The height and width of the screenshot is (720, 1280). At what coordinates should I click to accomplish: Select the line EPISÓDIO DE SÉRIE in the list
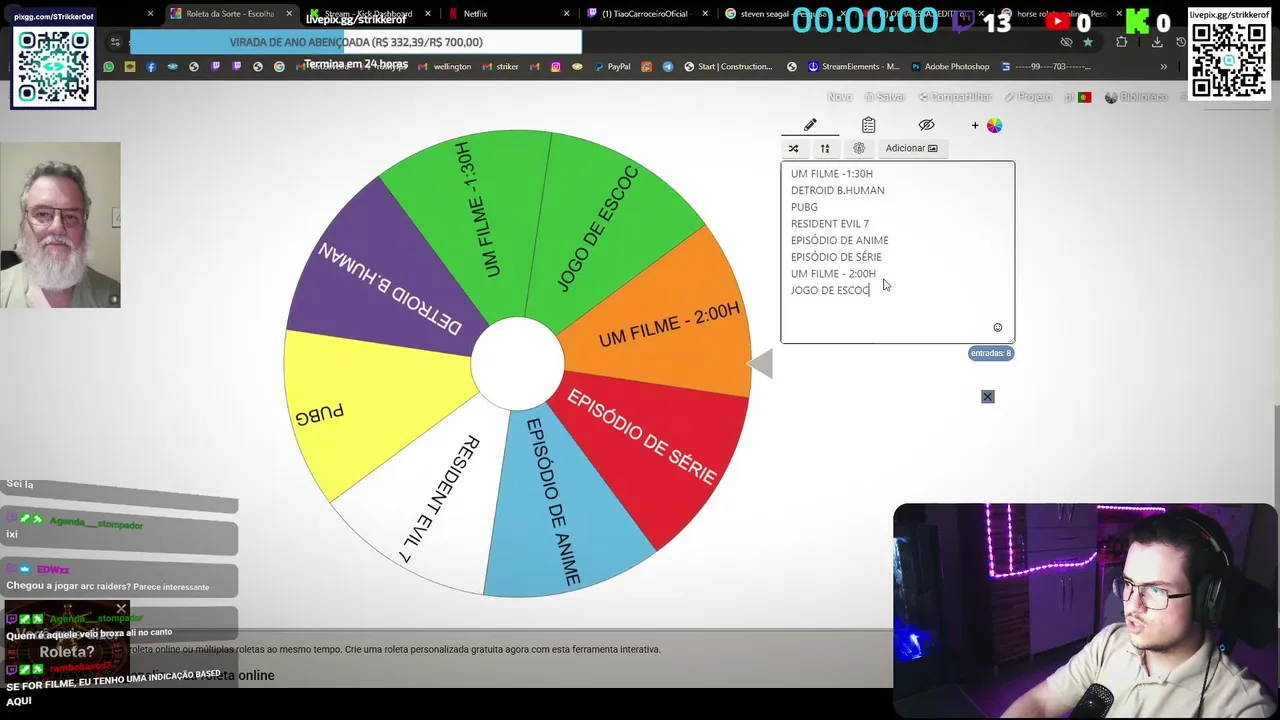tap(836, 257)
